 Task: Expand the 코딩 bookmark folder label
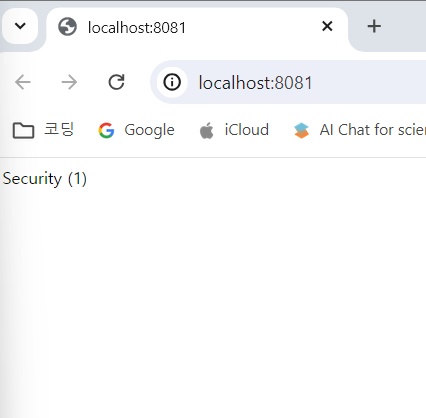pyautogui.click(x=59, y=130)
